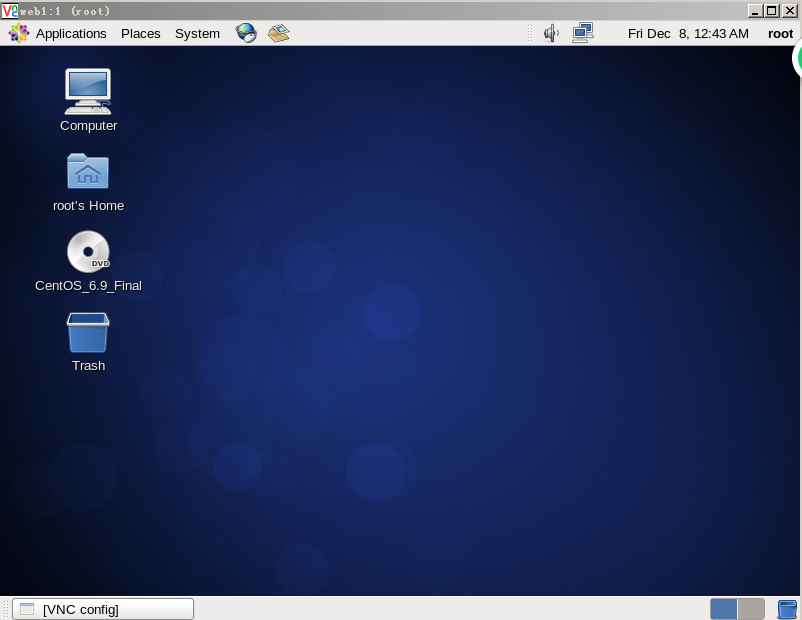Minimize the VNC viewer window
The image size is (802, 620).
754,11
